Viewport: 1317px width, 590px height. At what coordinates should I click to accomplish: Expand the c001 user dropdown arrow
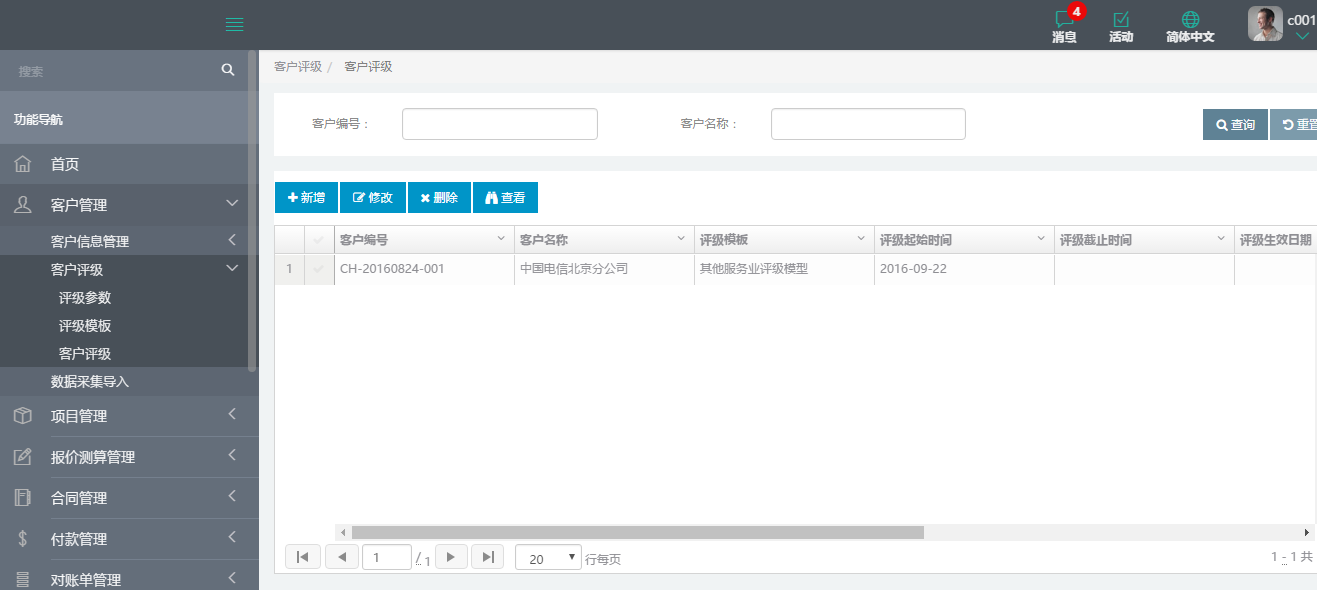1302,37
